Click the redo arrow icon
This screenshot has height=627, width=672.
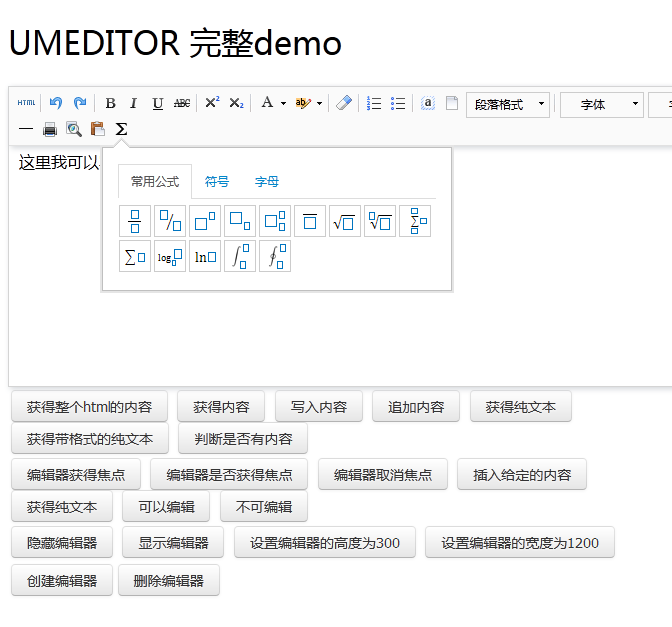(80, 103)
